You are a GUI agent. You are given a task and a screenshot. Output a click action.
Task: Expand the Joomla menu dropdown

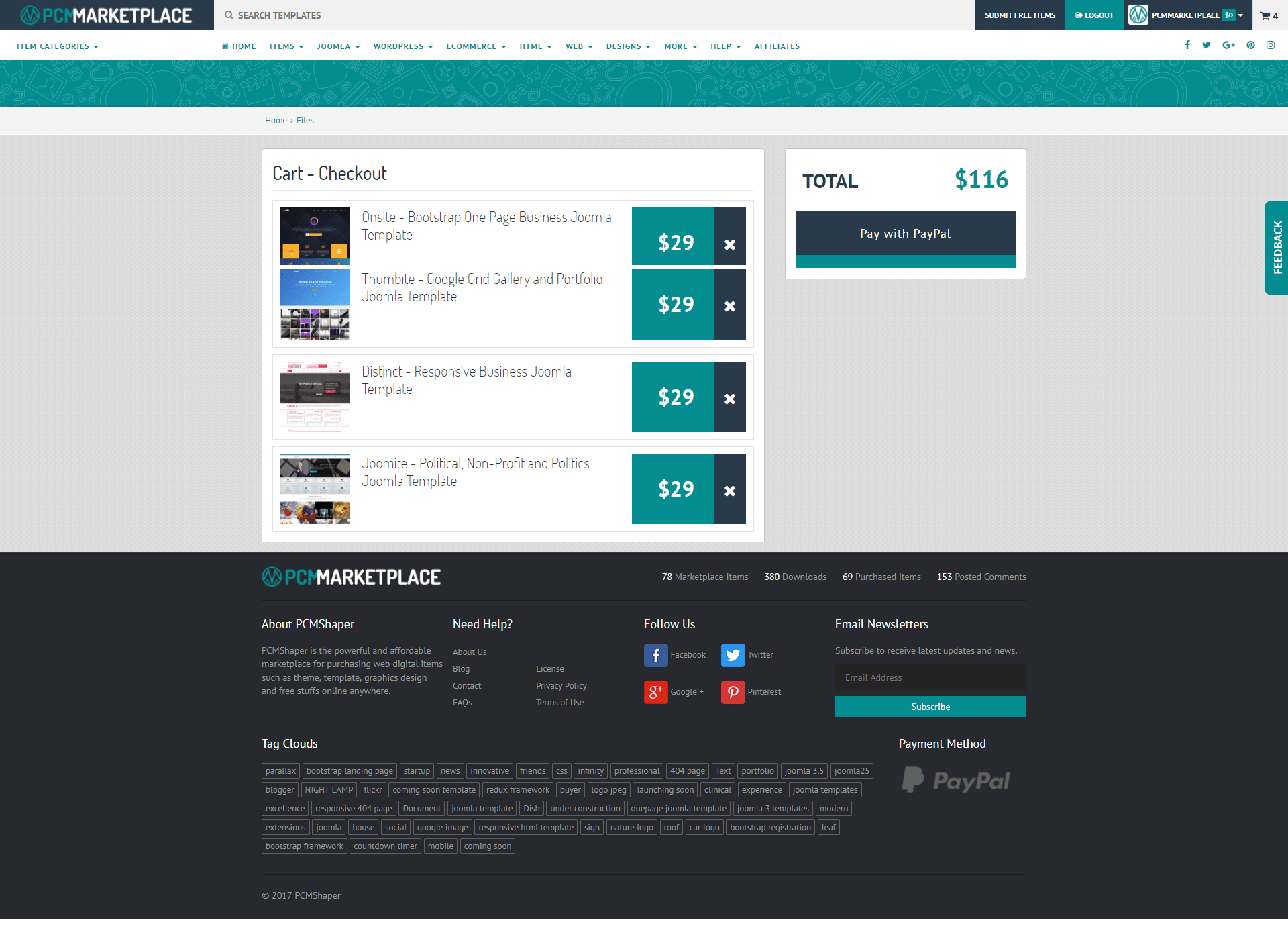tap(339, 46)
